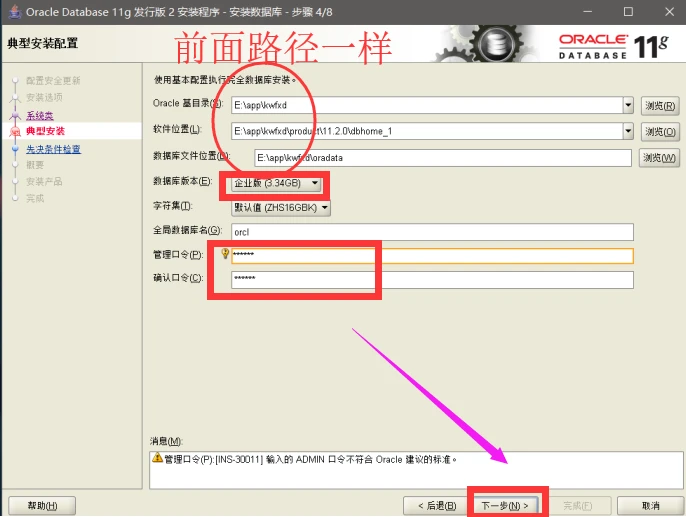The height and width of the screenshot is (517, 686).
Task: Go to 先决条件检查 step in sidebar
Action: pyautogui.click(x=53, y=149)
